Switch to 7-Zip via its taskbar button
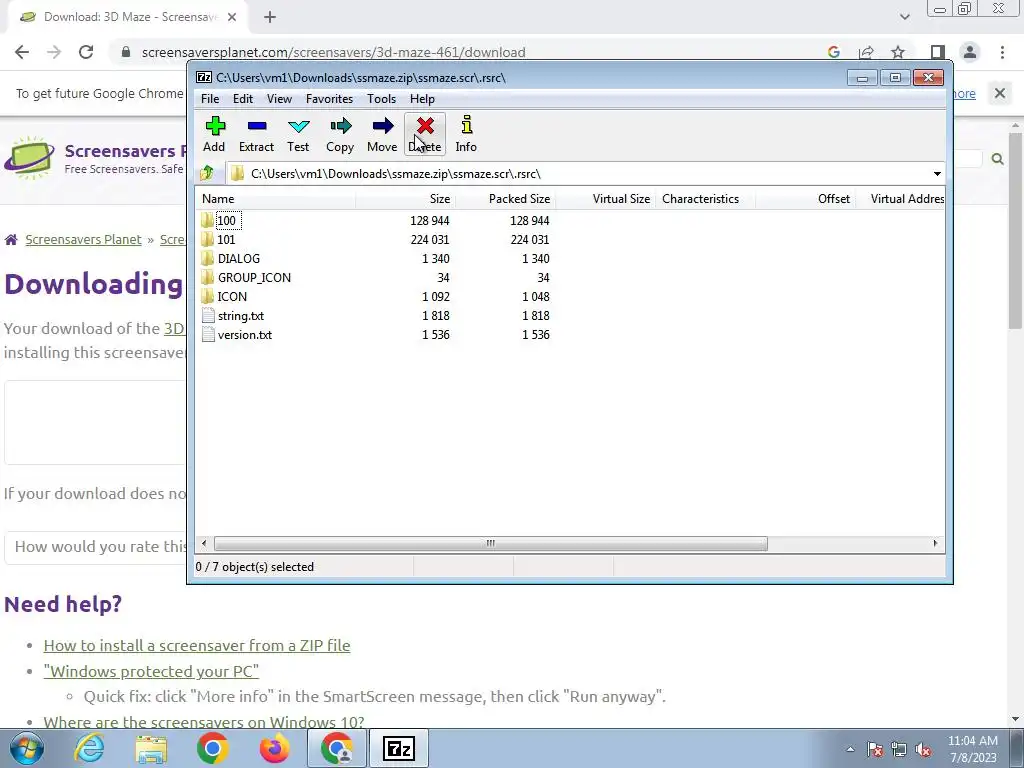This screenshot has height=768, width=1024. [x=398, y=748]
